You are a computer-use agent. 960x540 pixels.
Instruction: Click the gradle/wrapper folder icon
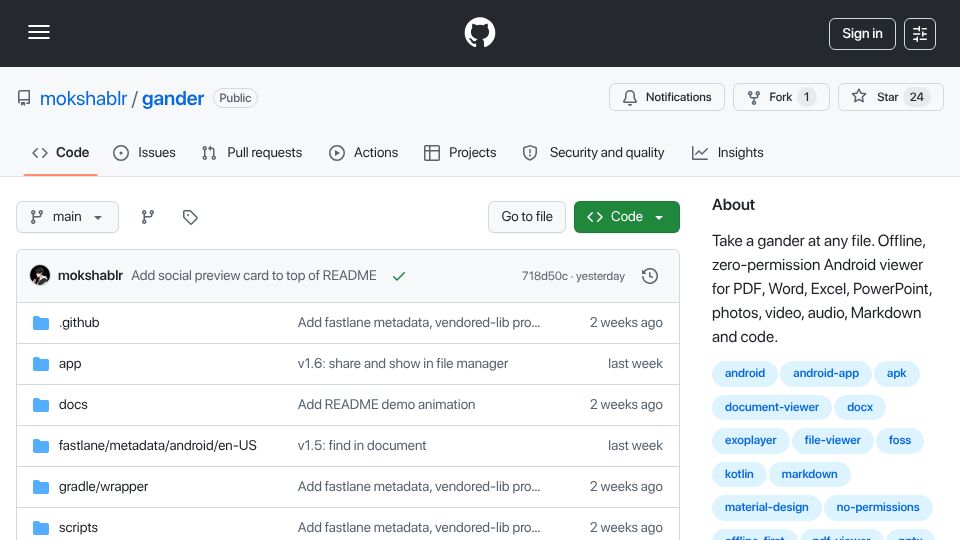[x=41, y=487]
